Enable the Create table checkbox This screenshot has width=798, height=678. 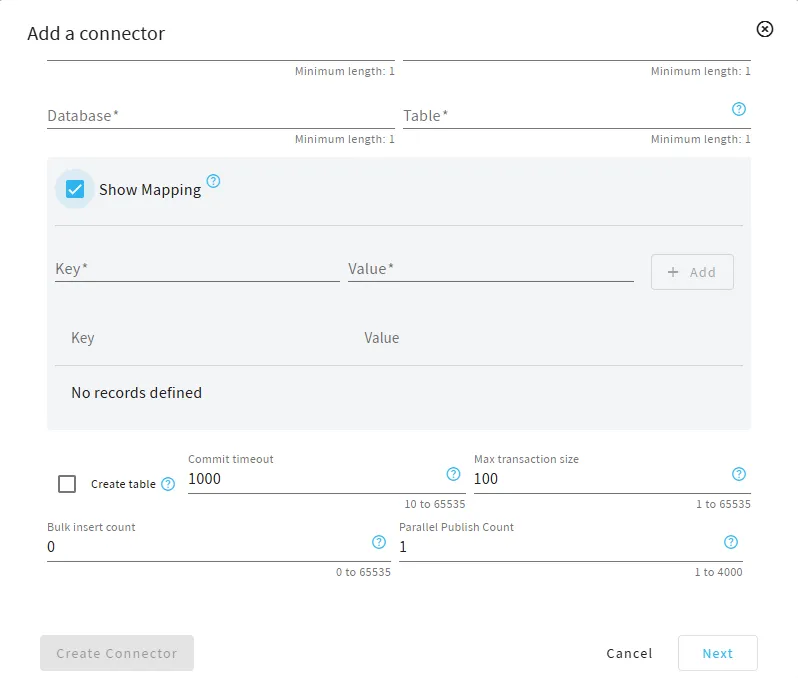(x=67, y=484)
